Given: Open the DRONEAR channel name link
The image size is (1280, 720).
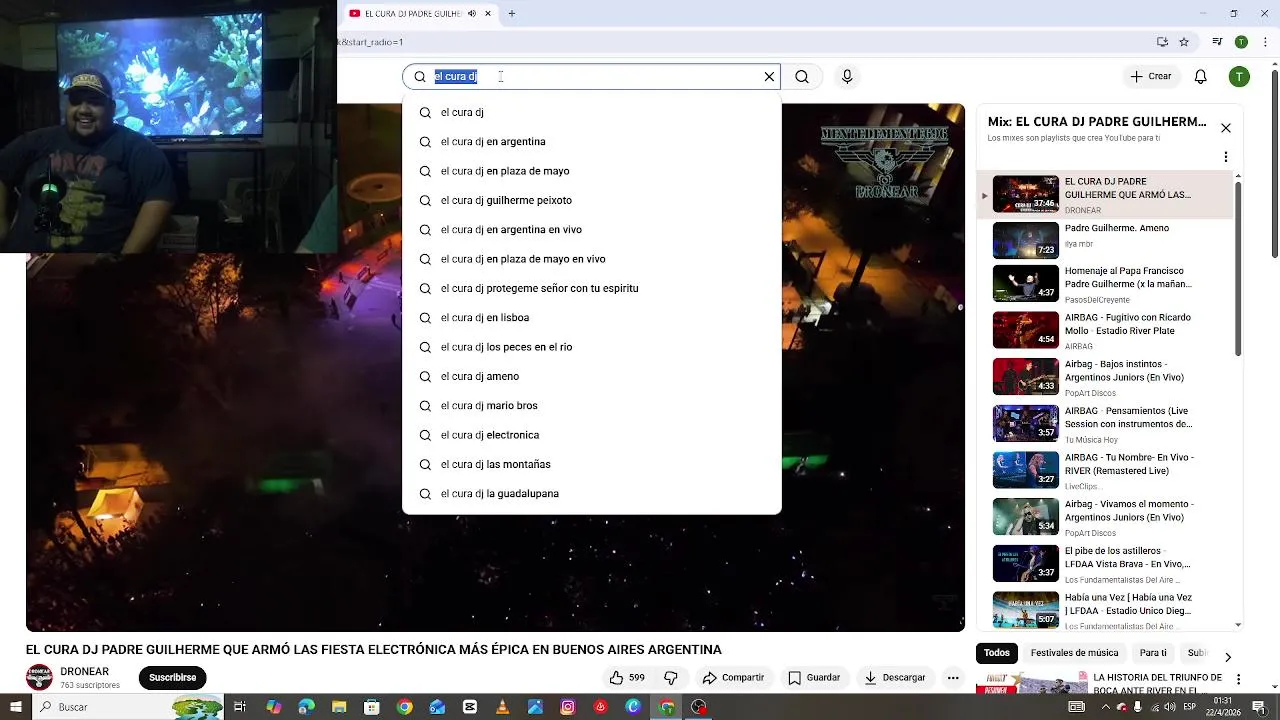Looking at the screenshot, I should 84,672.
